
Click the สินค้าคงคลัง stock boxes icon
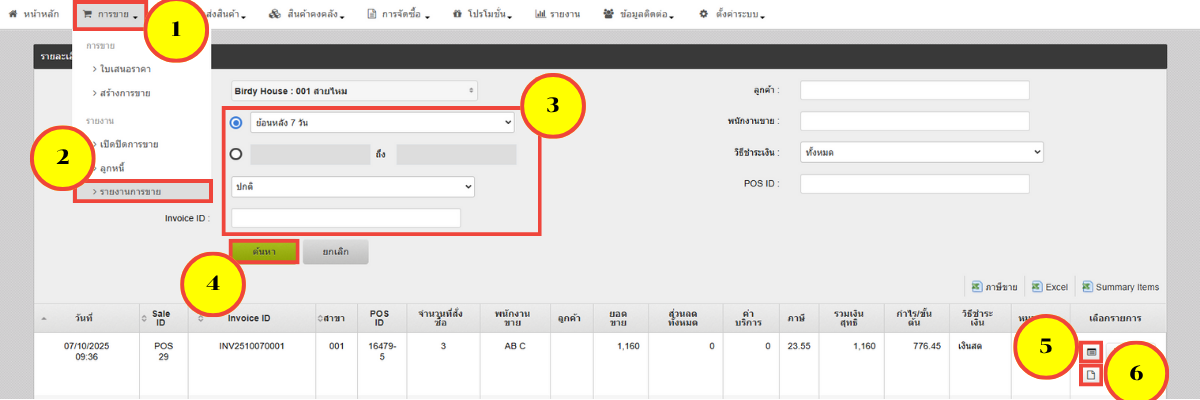275,15
